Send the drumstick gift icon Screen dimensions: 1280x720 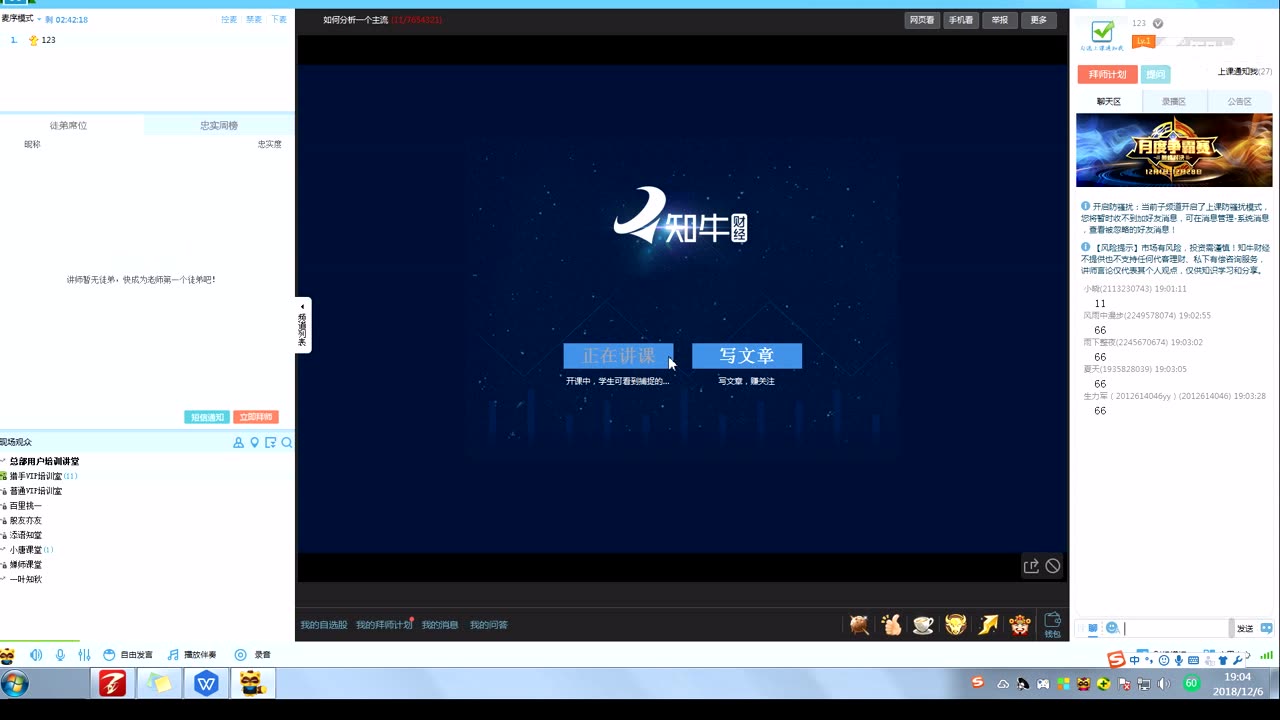(859, 625)
